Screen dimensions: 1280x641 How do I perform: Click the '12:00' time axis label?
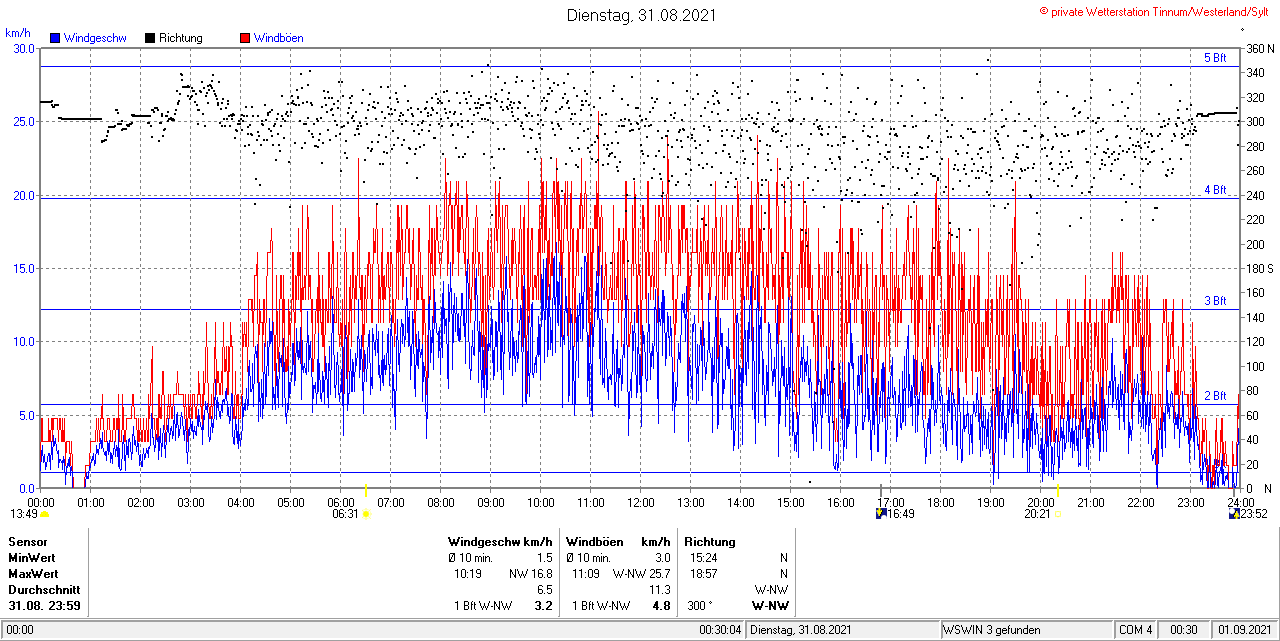pyautogui.click(x=641, y=502)
